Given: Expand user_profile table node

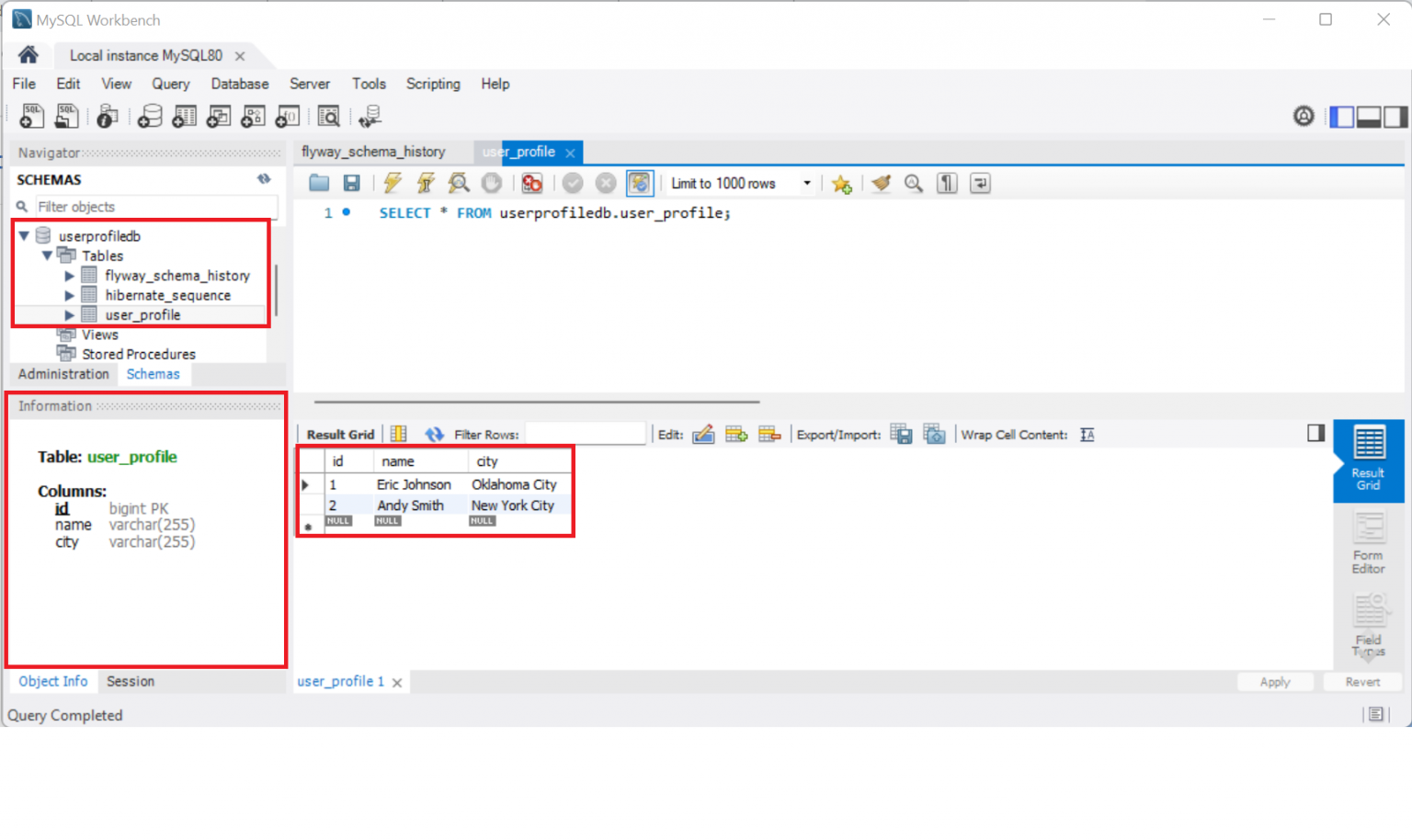Looking at the screenshot, I should (69, 315).
